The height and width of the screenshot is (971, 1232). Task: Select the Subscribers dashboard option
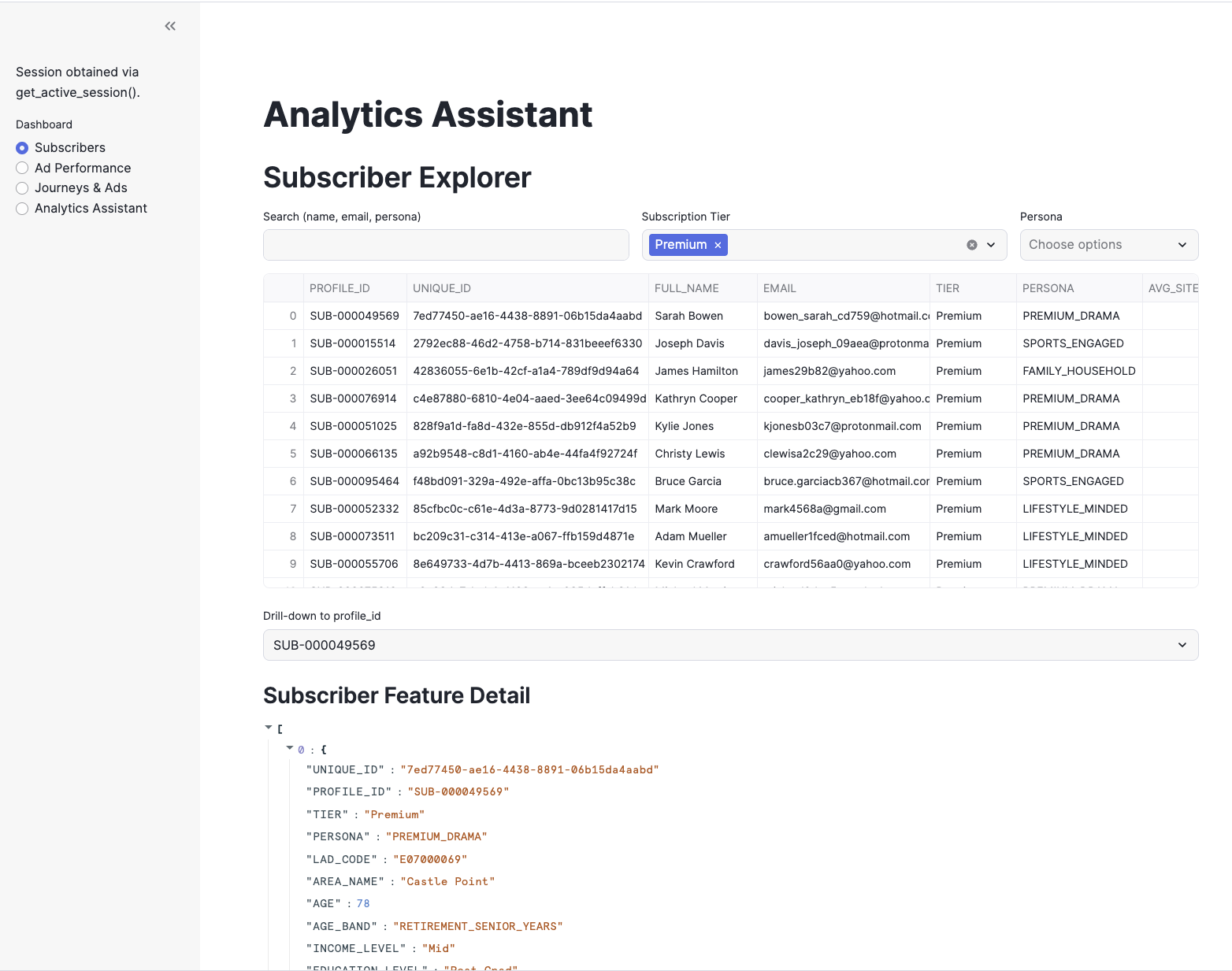pos(22,148)
